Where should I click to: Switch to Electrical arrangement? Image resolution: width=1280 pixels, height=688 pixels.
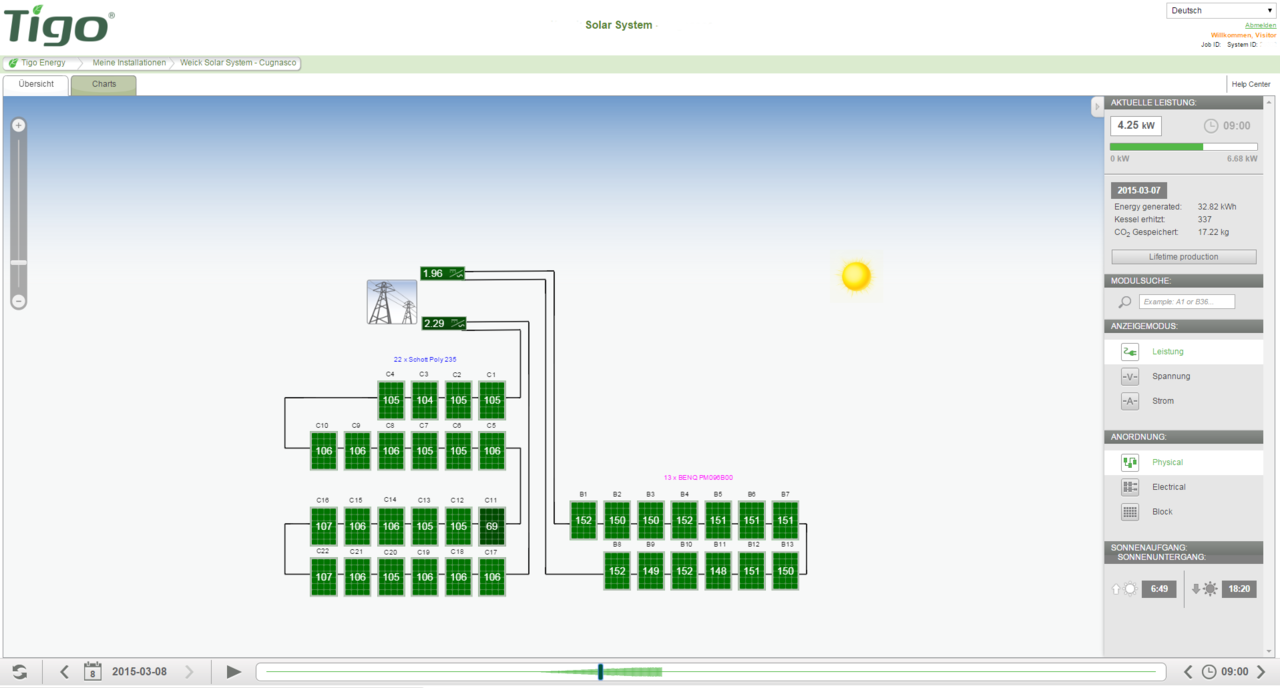1168,487
